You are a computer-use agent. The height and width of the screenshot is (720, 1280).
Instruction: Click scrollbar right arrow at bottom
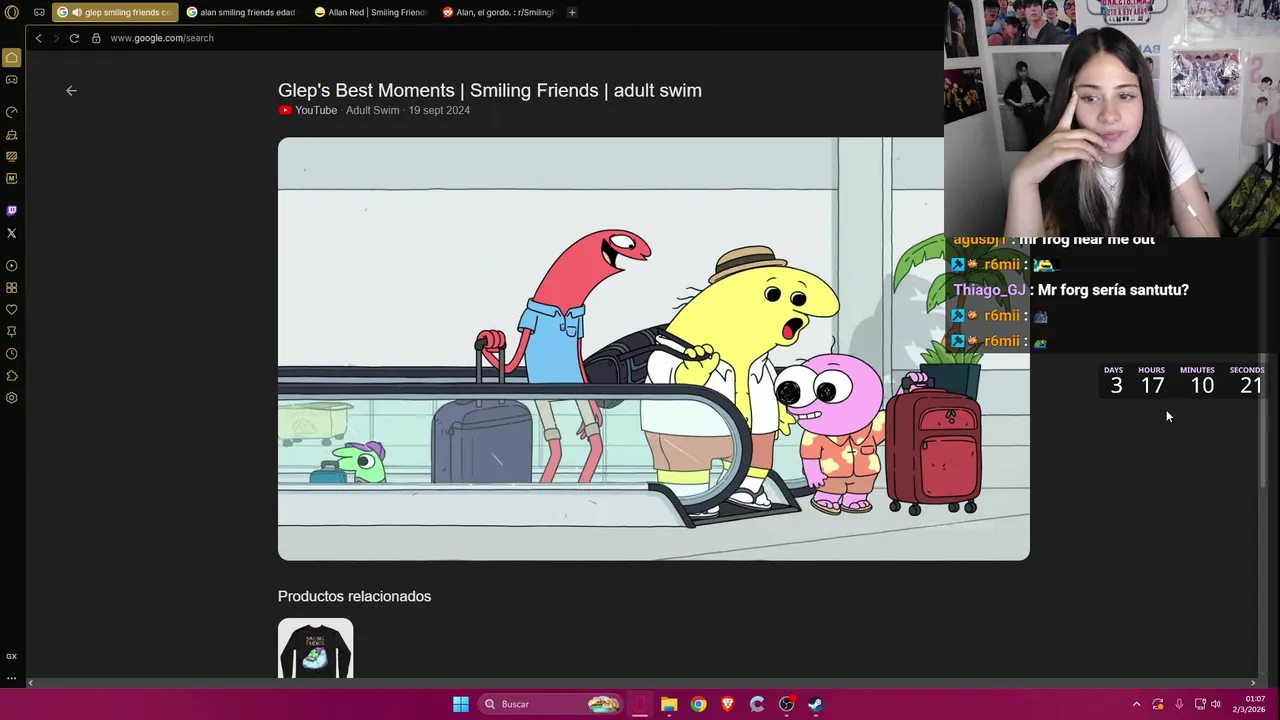point(1253,683)
